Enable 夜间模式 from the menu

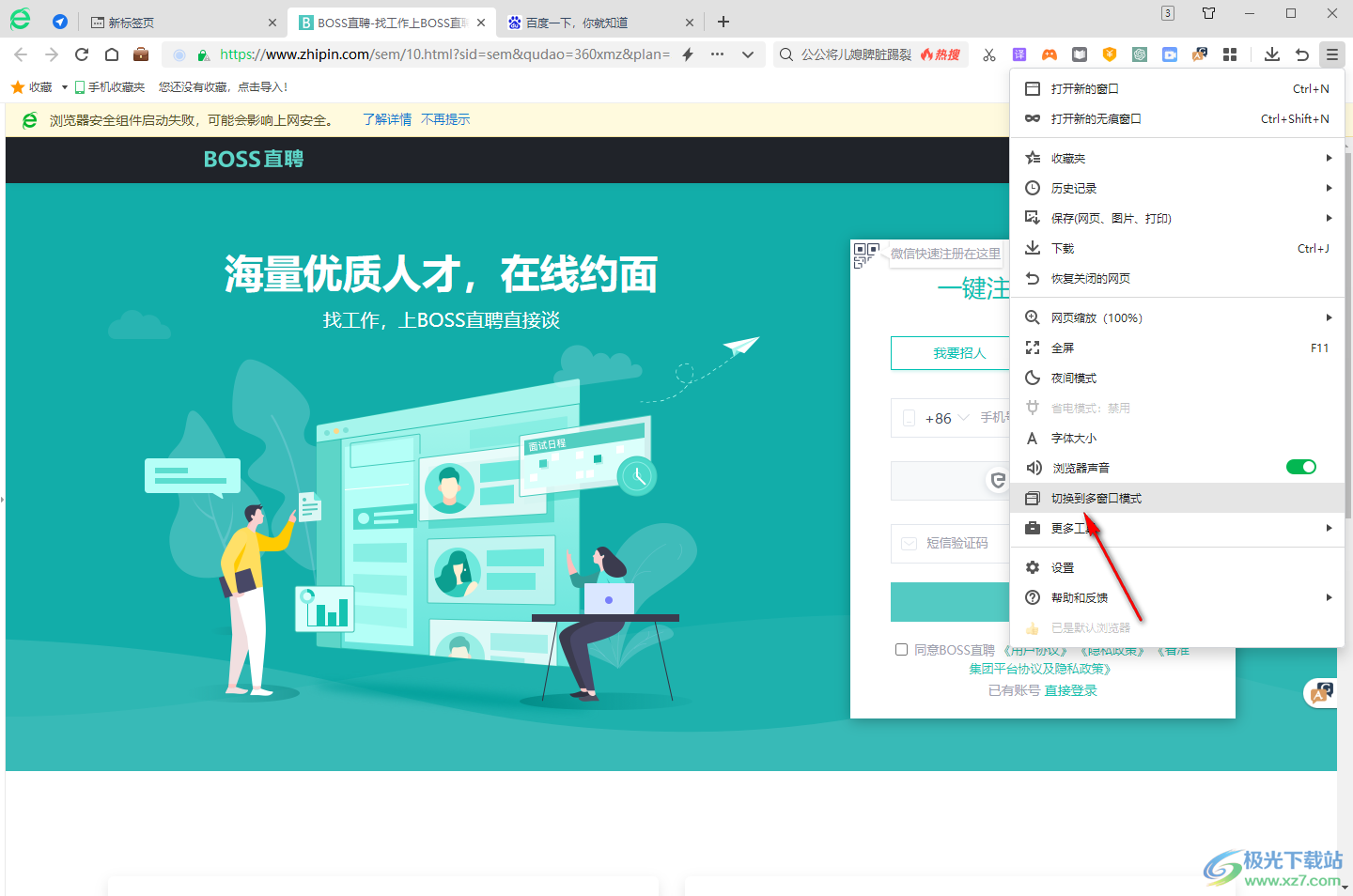(x=1177, y=378)
